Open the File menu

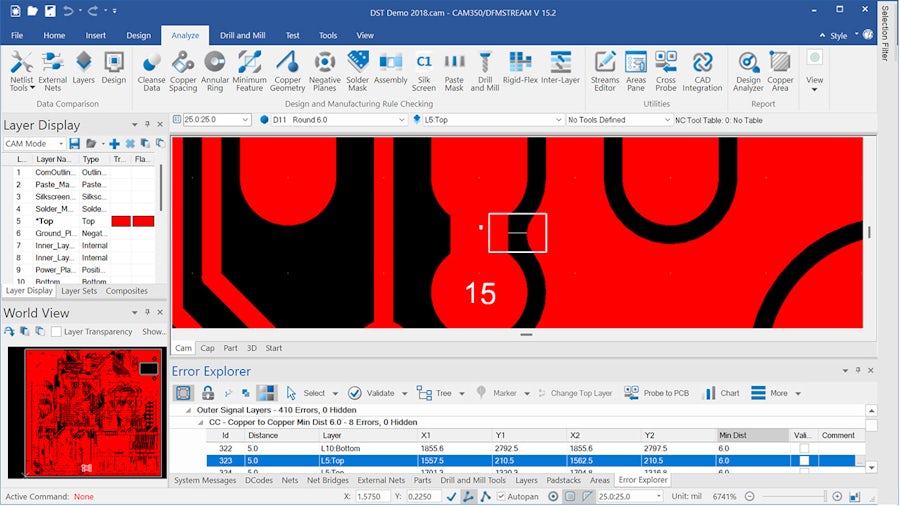point(17,35)
